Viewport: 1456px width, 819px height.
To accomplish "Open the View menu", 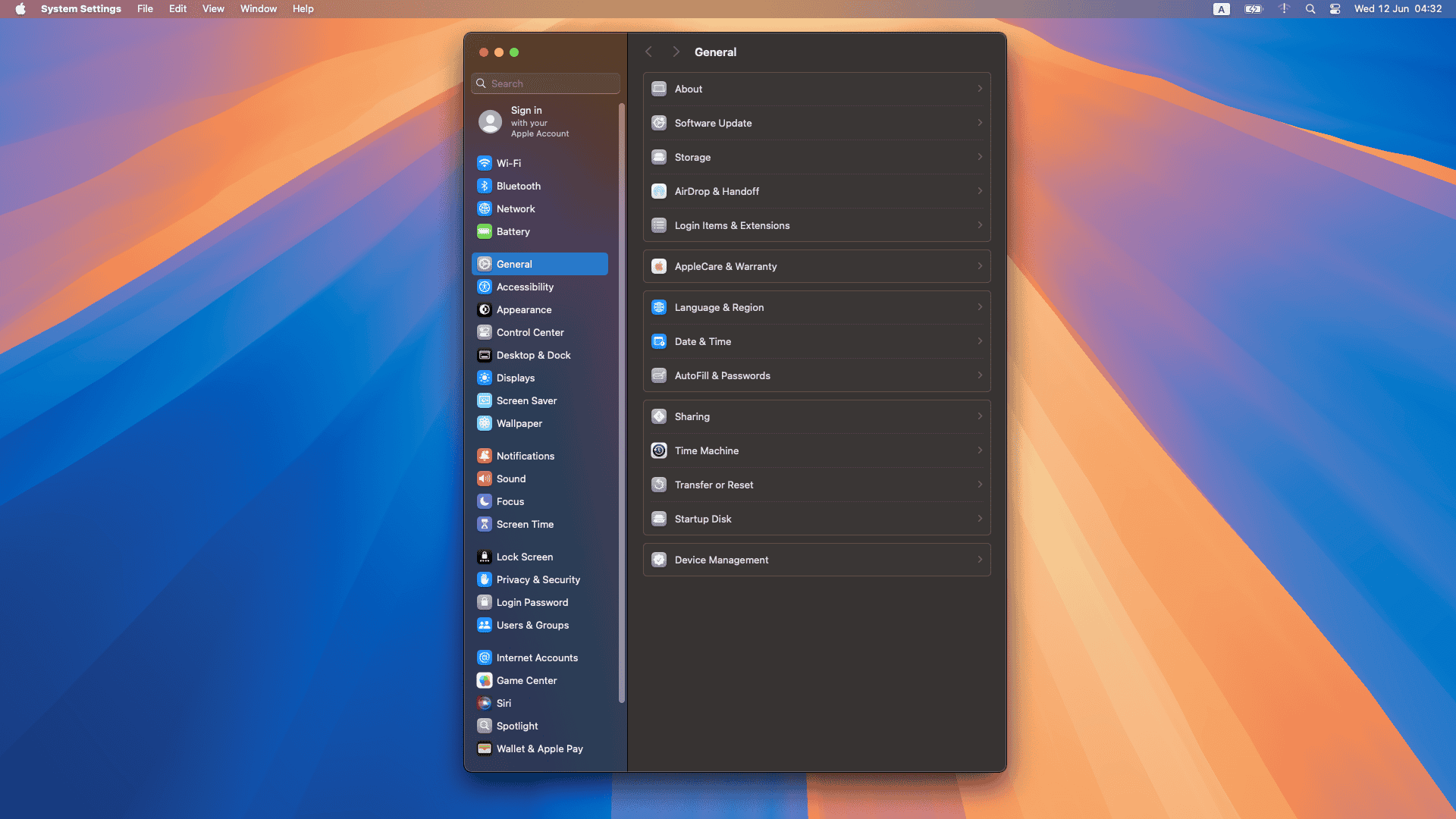I will click(213, 9).
